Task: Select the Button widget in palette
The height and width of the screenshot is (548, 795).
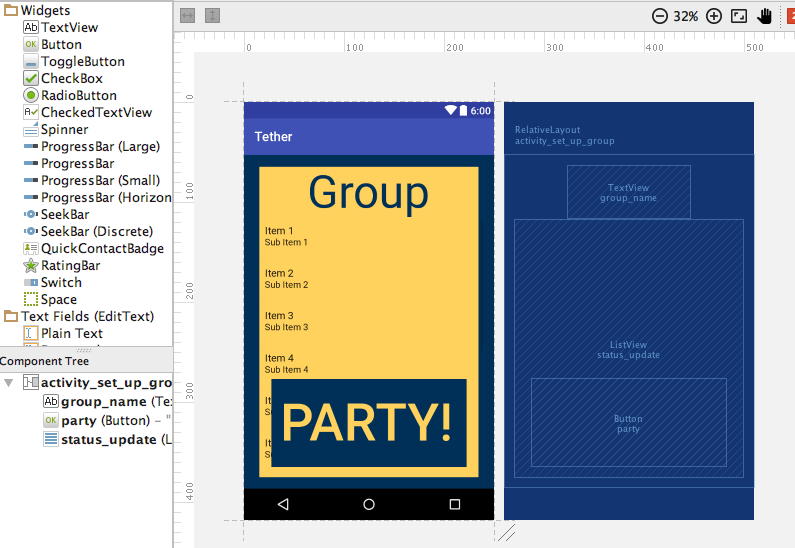Action: click(x=53, y=45)
